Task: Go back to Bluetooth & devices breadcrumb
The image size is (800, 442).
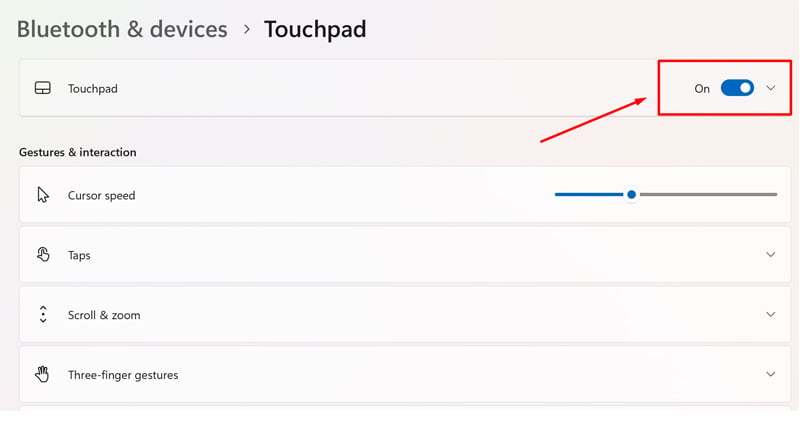Action: point(122,29)
